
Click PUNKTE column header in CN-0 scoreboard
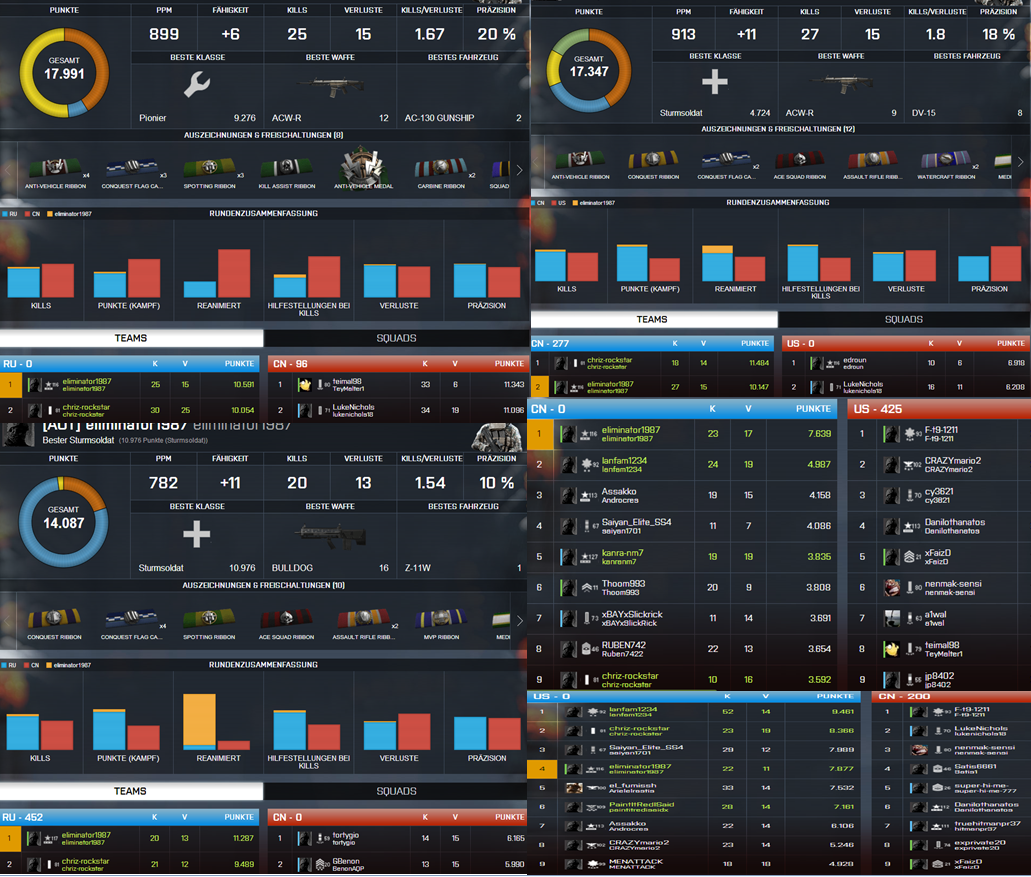point(813,409)
